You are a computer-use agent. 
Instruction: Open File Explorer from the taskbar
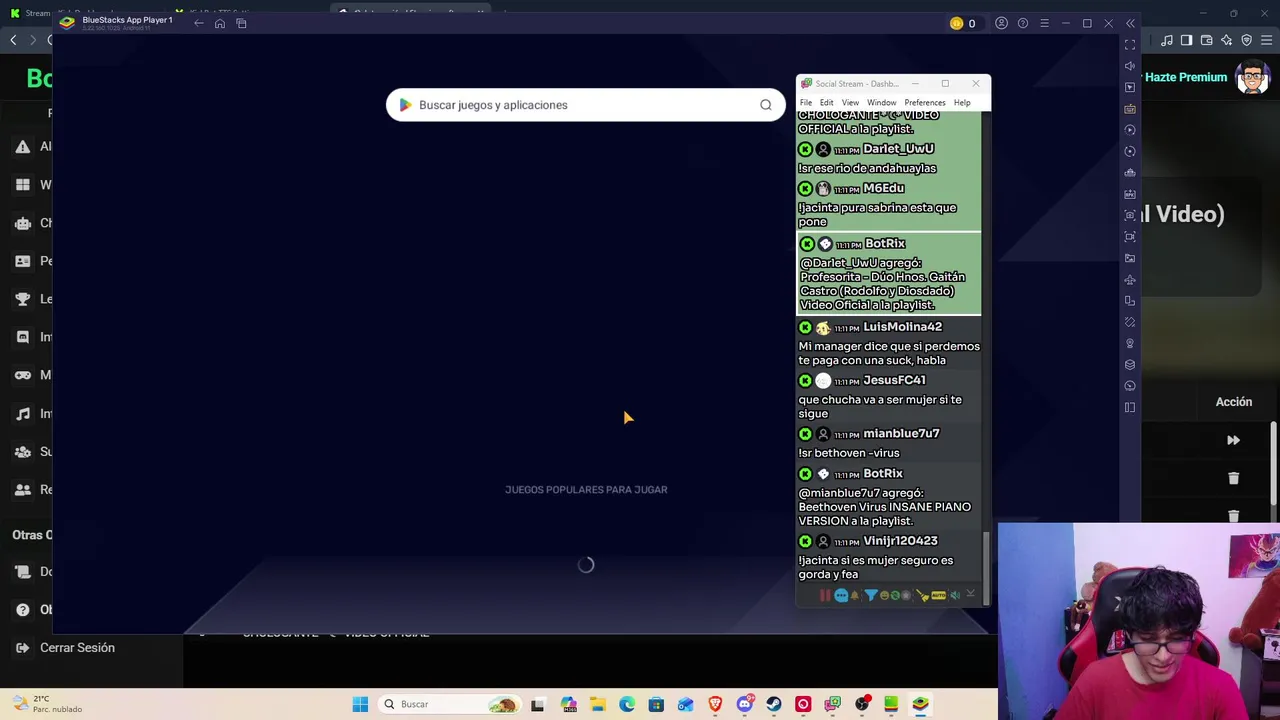click(597, 704)
